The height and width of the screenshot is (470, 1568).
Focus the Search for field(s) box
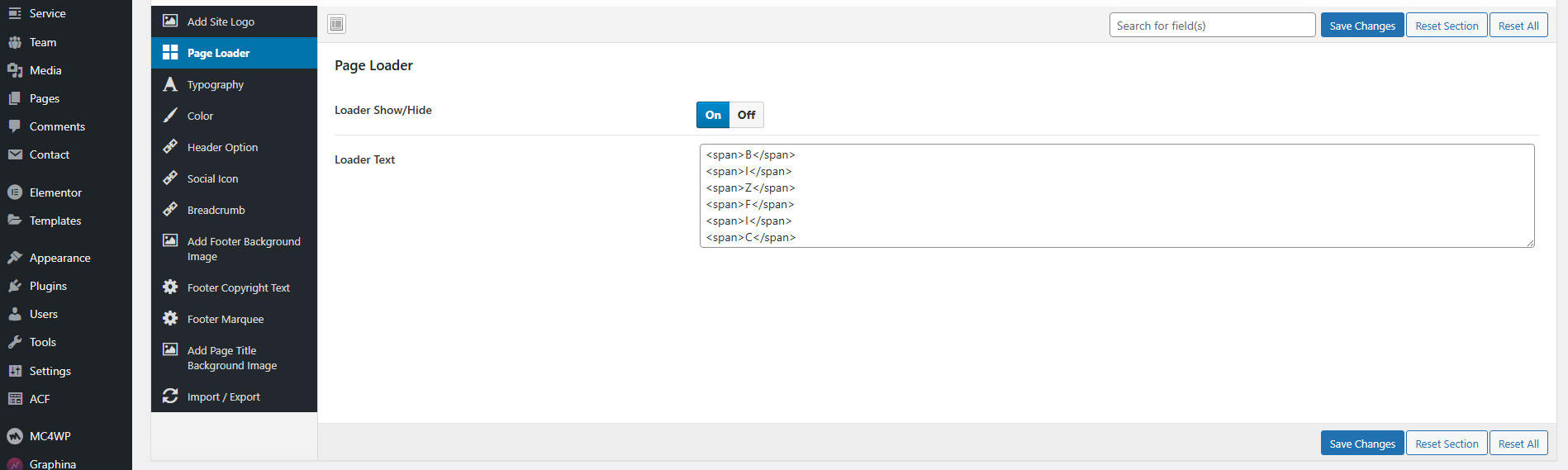[1211, 26]
